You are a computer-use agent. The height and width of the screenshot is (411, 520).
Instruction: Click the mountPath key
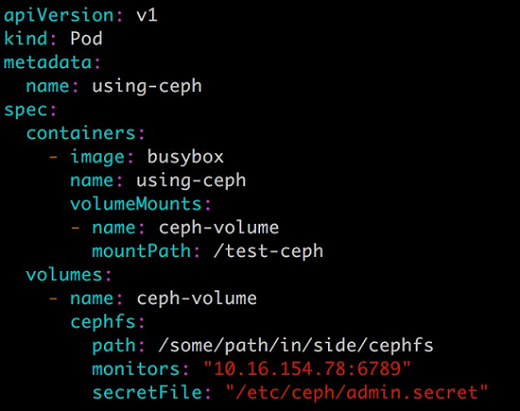(x=141, y=251)
